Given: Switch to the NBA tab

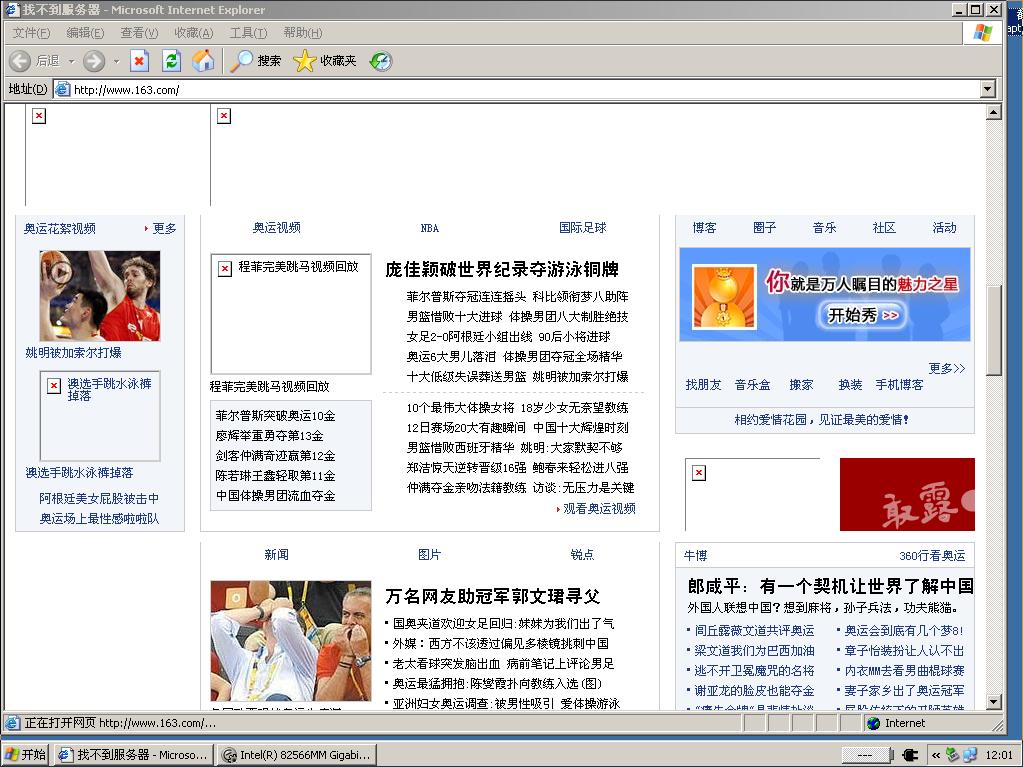Looking at the screenshot, I should pos(429,228).
